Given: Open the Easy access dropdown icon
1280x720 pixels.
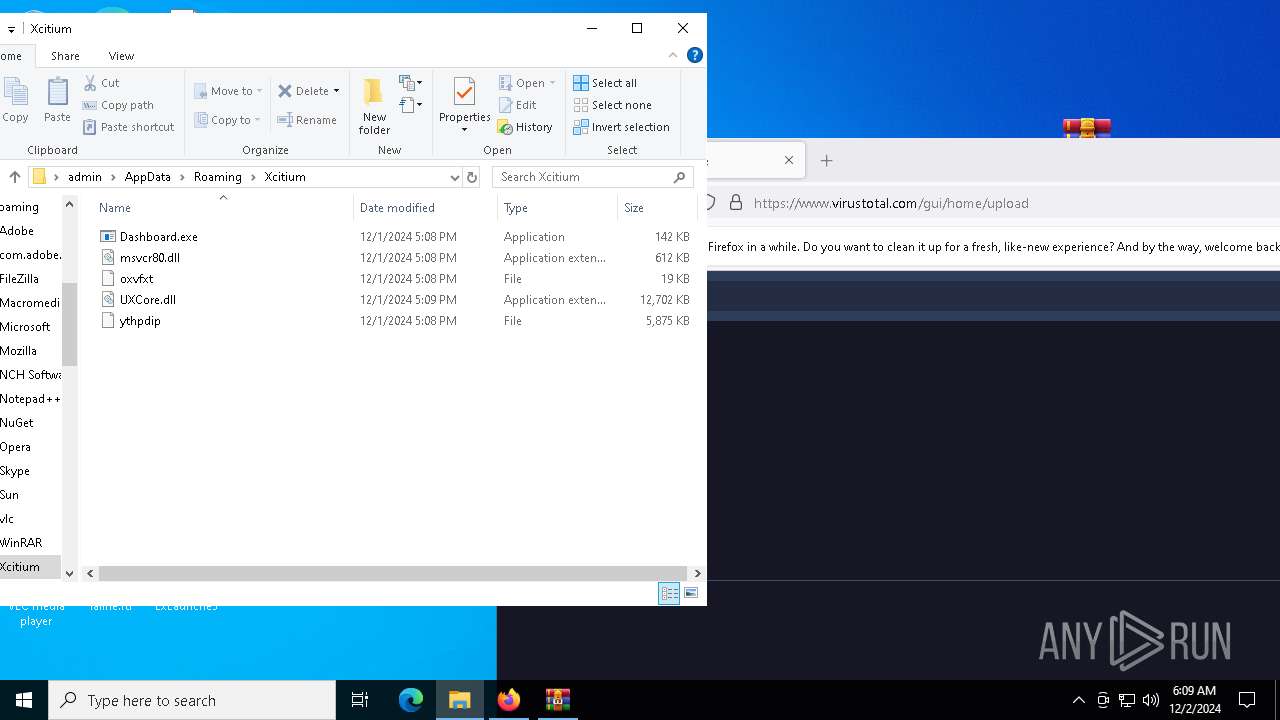Looking at the screenshot, I should point(410,104).
